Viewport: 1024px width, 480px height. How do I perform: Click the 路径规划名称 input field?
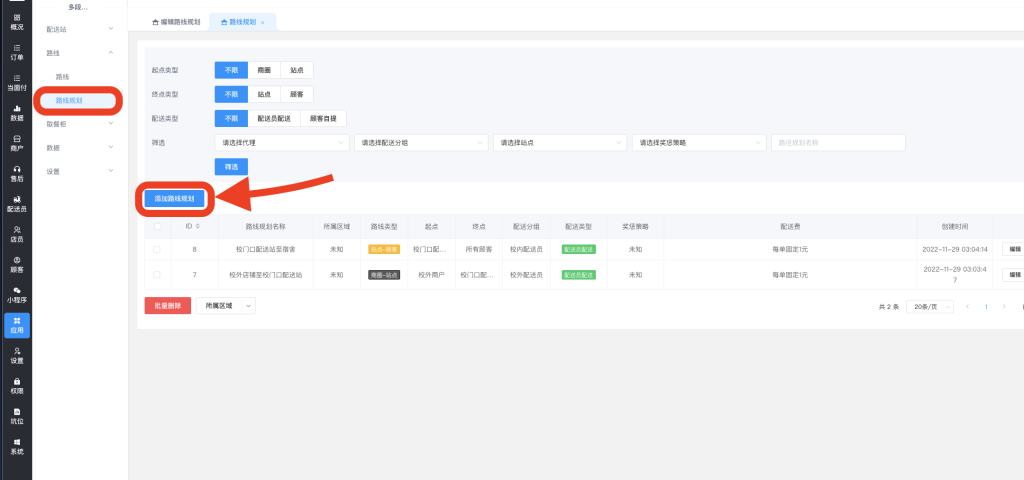pos(837,143)
